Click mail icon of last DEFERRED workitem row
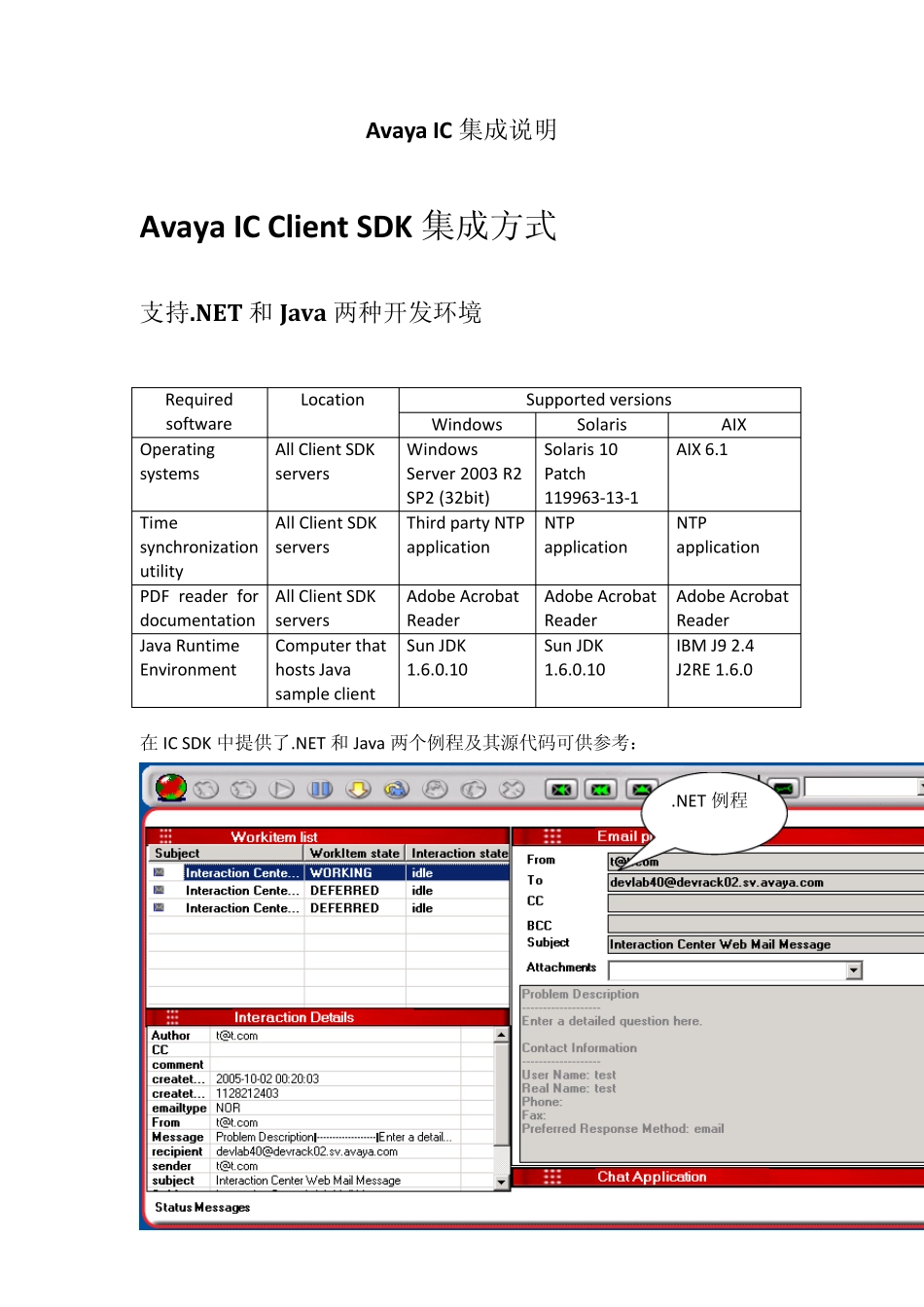This screenshot has height=1307, width=924. pyautogui.click(x=159, y=907)
